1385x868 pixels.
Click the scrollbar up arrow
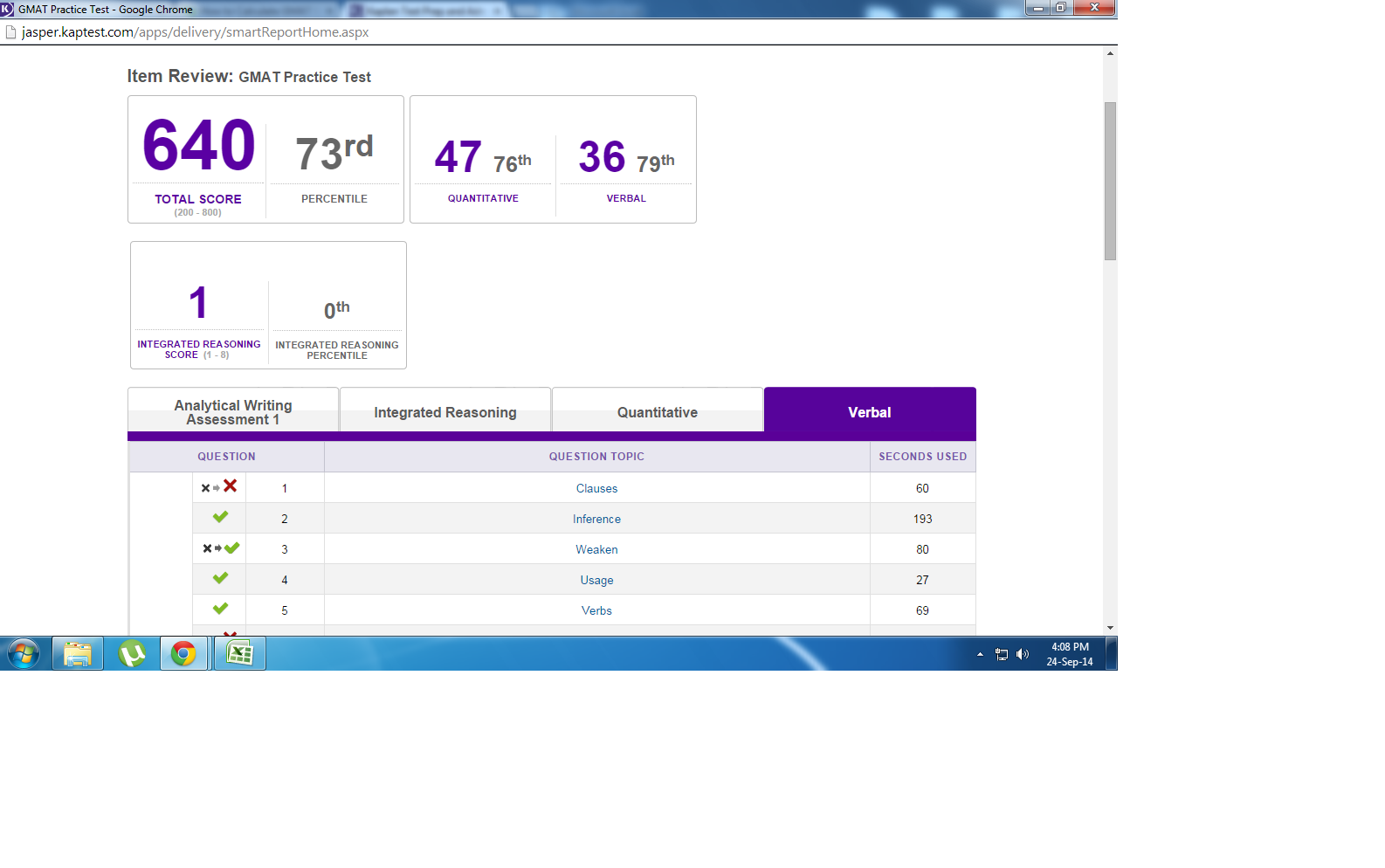click(1110, 53)
